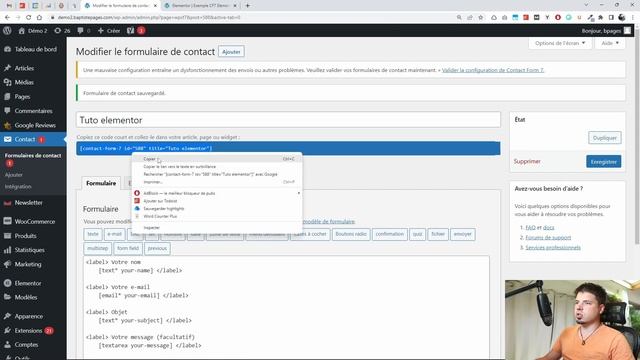Insert a multistep tag
The image size is (640, 360).
tap(98, 249)
